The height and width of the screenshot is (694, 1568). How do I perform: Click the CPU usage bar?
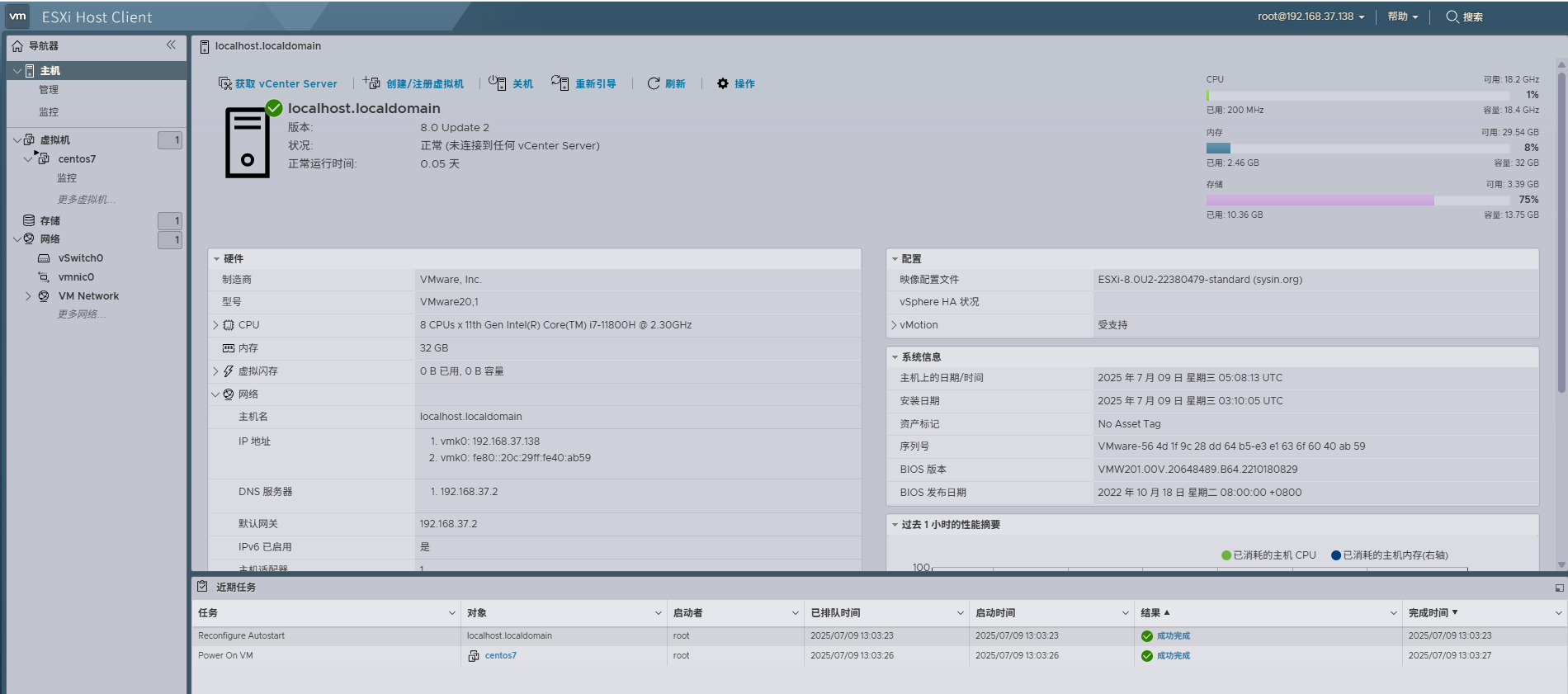point(1358,96)
